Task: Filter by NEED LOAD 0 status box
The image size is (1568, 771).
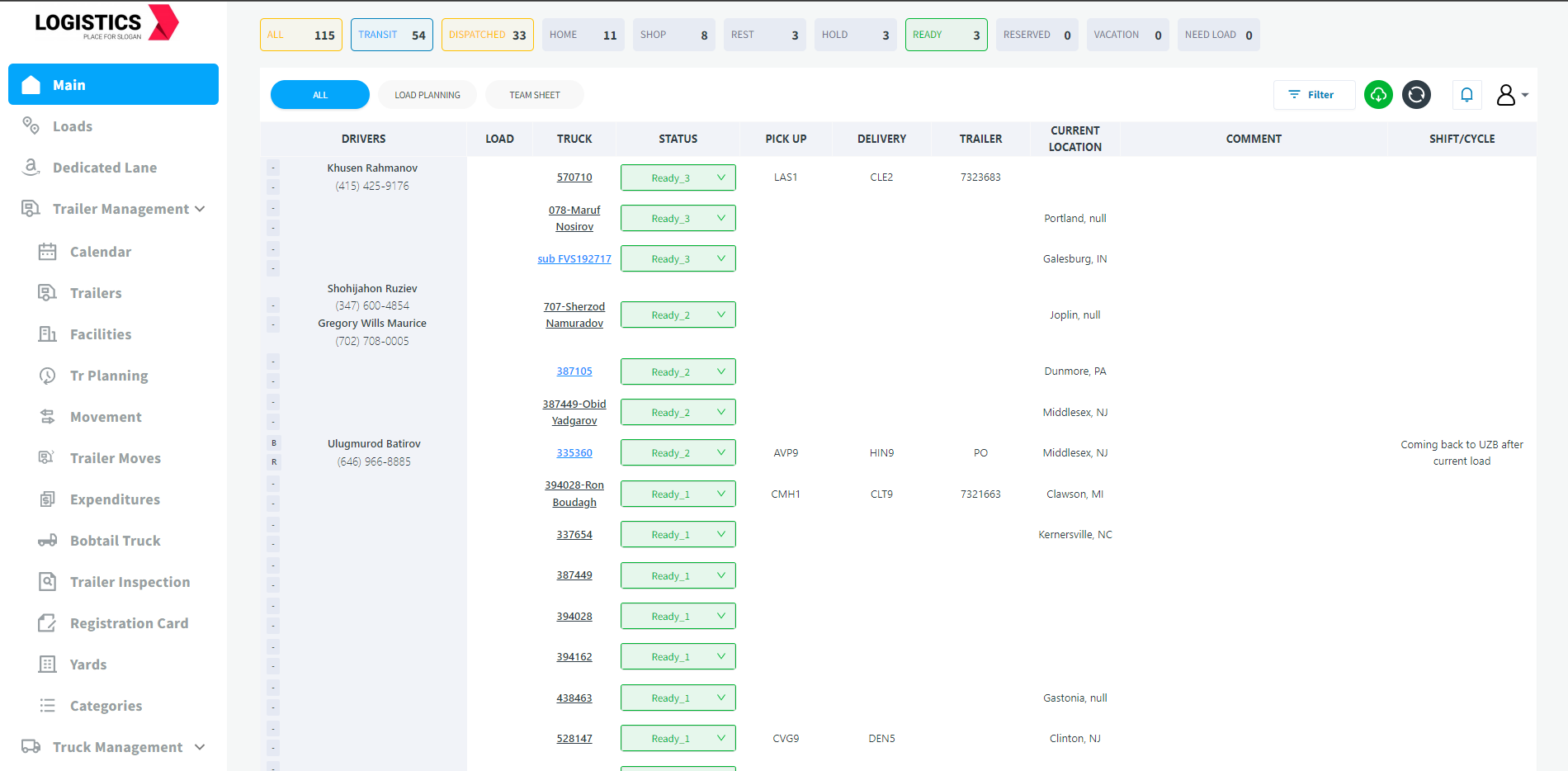Action: tap(1219, 35)
